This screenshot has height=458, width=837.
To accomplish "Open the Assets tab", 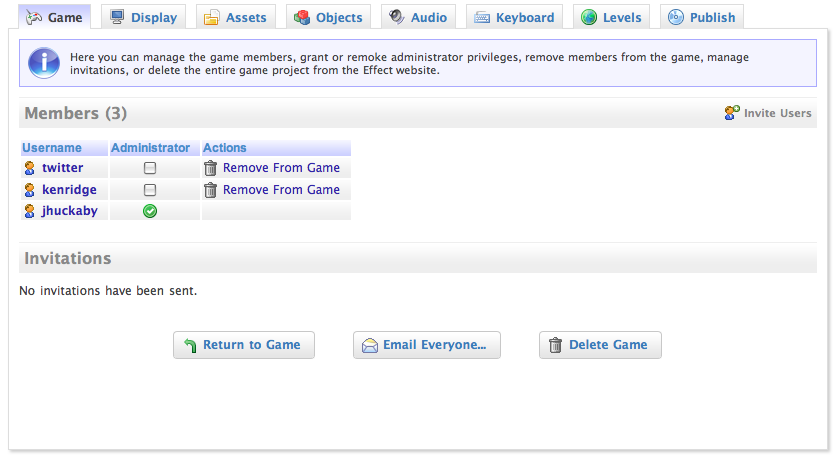I will tap(235, 17).
